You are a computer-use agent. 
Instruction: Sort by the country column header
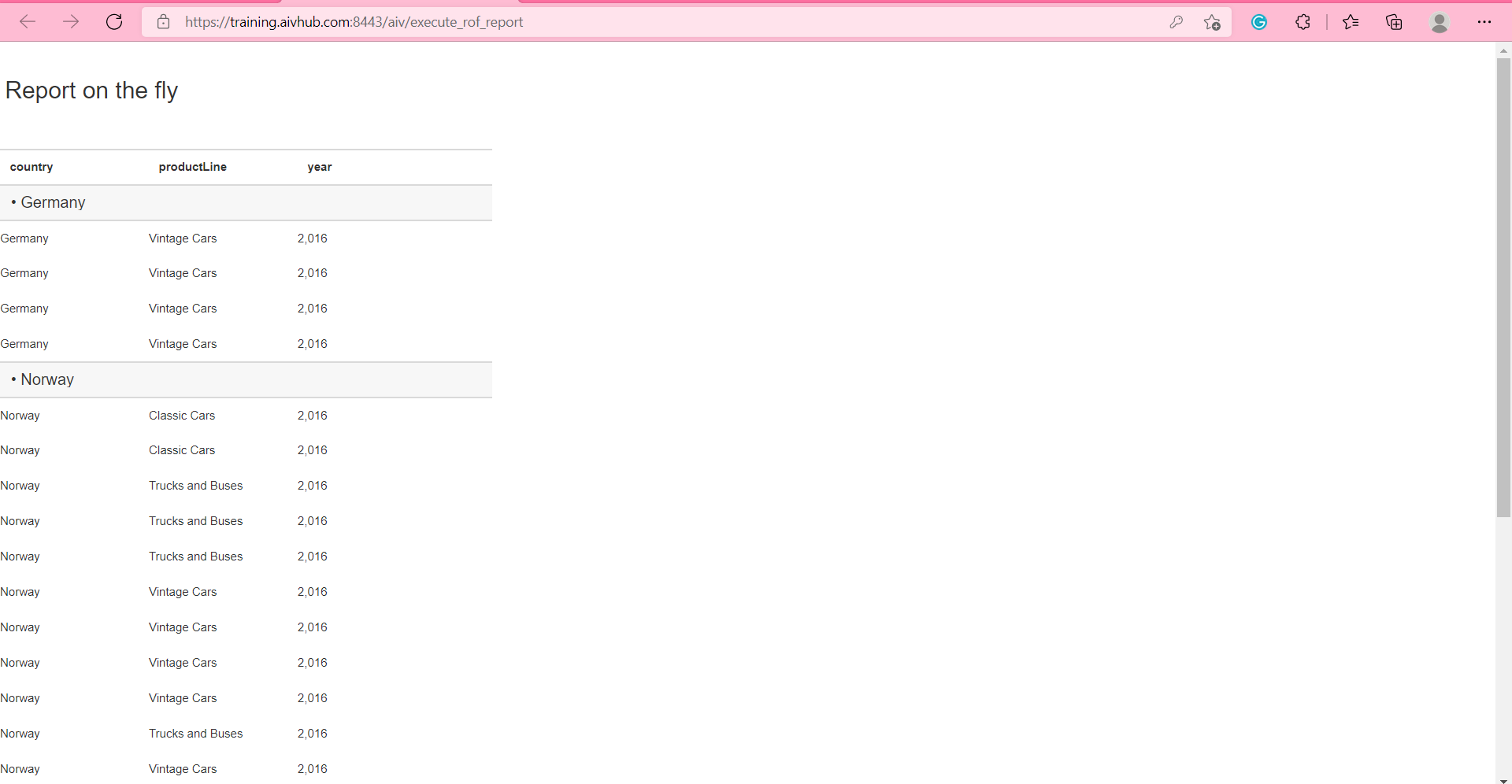pyautogui.click(x=31, y=167)
